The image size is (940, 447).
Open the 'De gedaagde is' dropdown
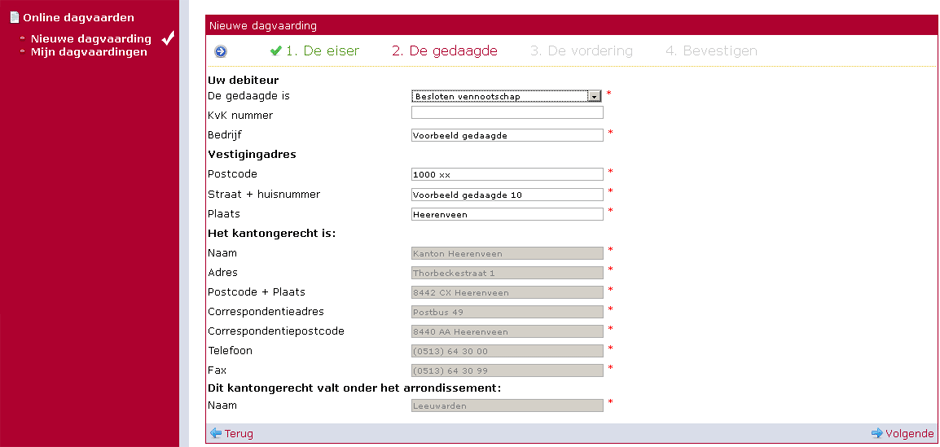507,96
